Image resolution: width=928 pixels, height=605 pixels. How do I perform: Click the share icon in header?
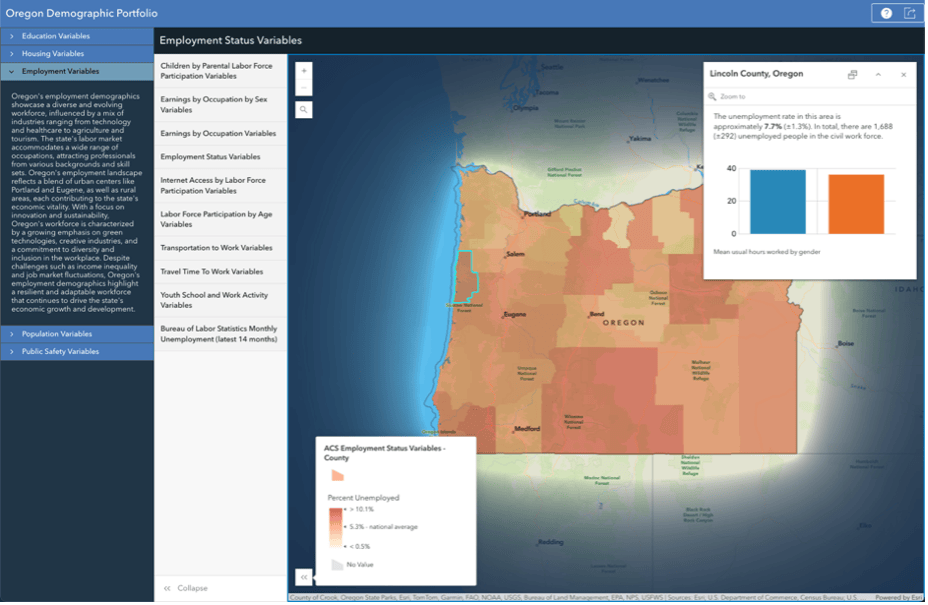pyautogui.click(x=911, y=14)
